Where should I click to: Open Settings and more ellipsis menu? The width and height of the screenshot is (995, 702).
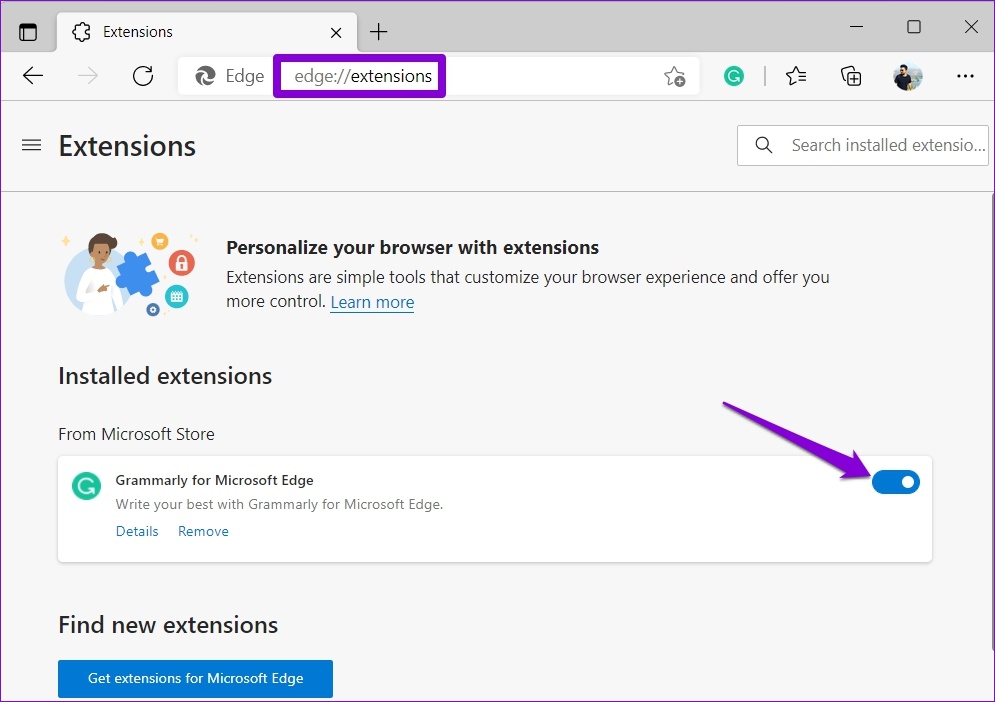point(965,76)
